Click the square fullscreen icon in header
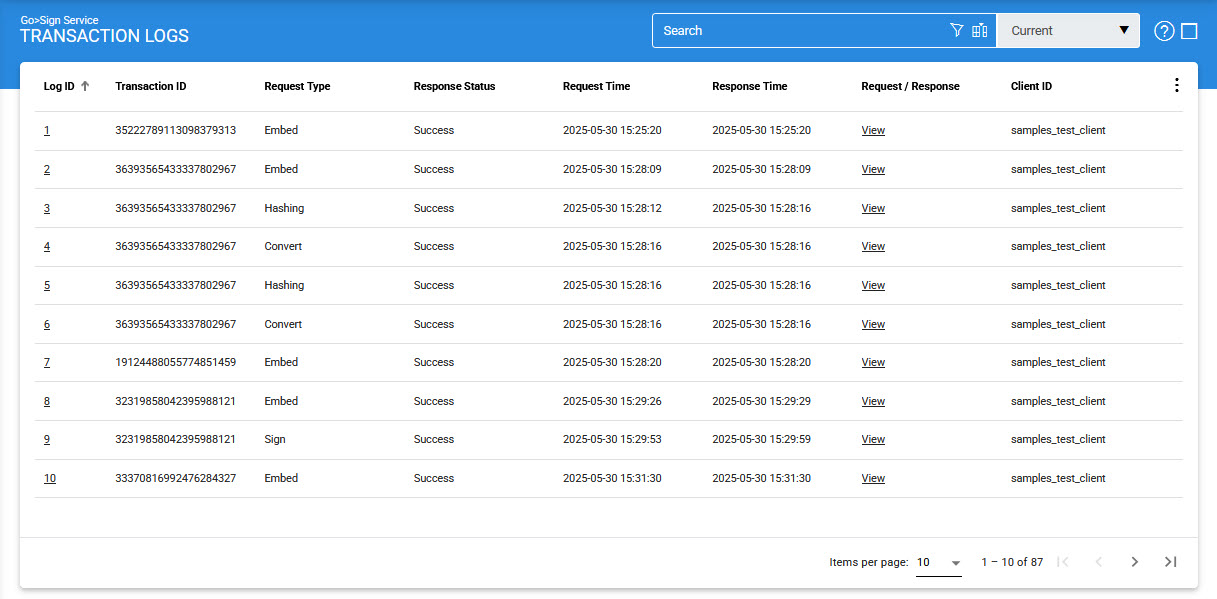Viewport: 1217px width, 599px height. [1189, 31]
